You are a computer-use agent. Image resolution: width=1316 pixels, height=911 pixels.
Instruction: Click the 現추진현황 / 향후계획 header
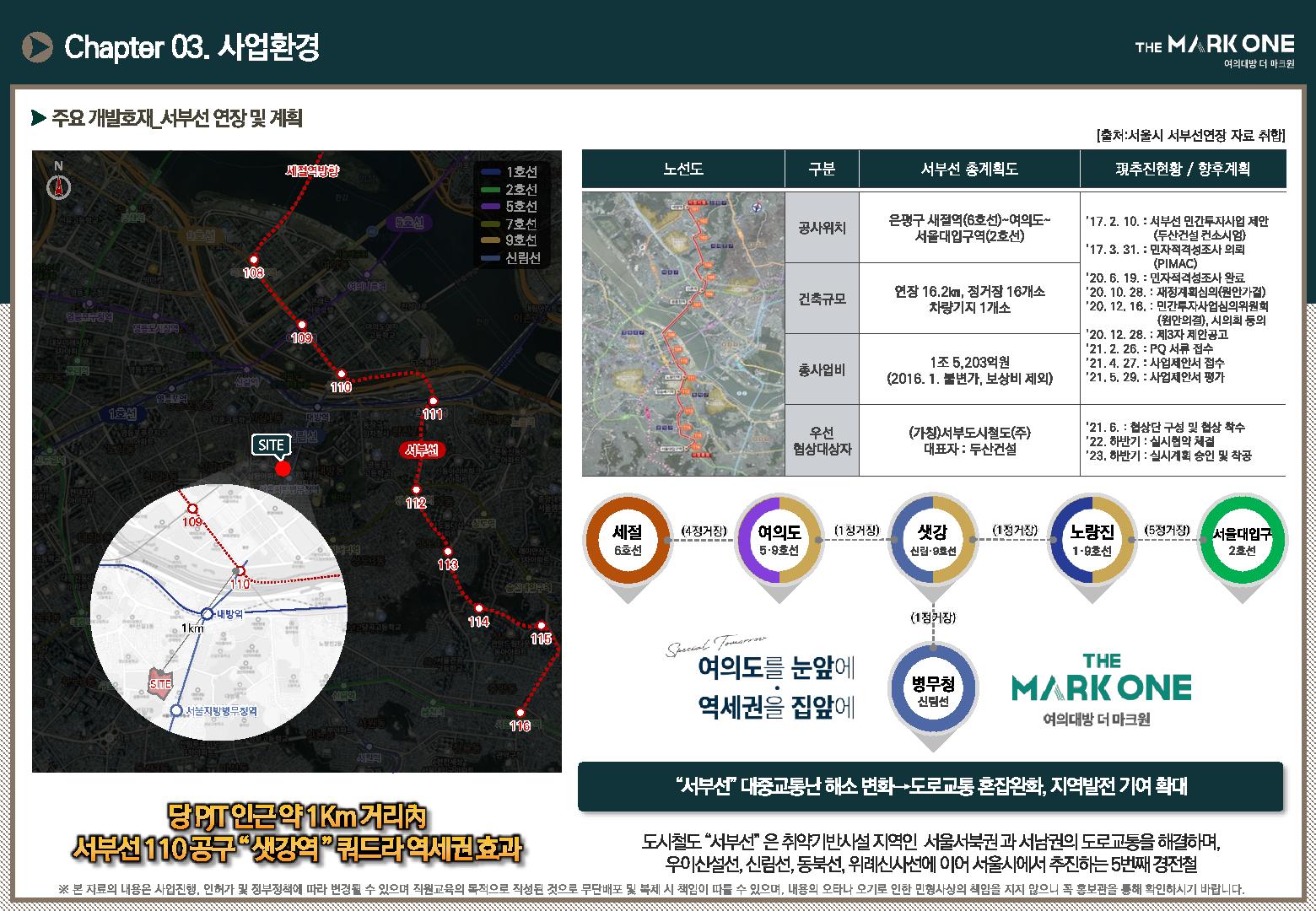pos(1184,169)
